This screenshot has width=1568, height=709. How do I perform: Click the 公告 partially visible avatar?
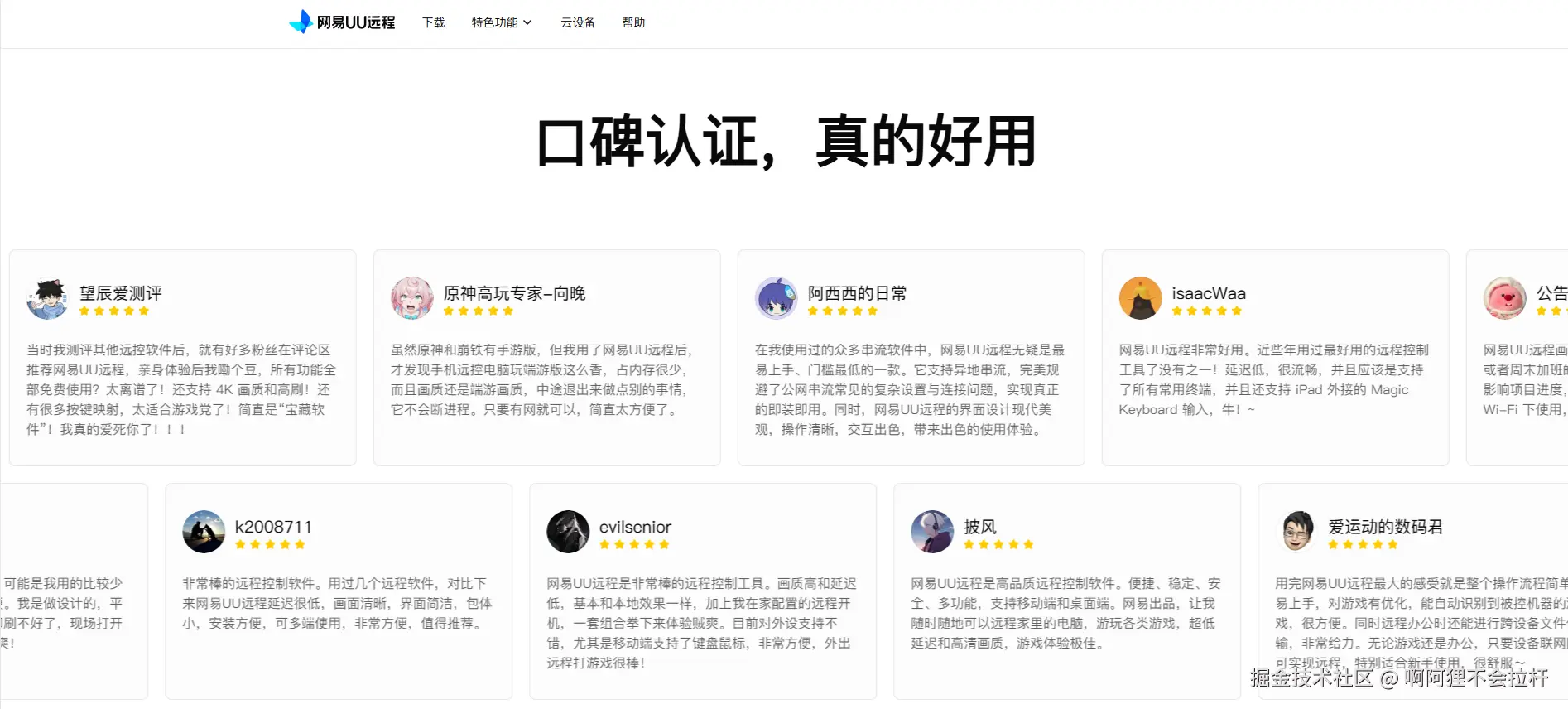[x=1505, y=298]
